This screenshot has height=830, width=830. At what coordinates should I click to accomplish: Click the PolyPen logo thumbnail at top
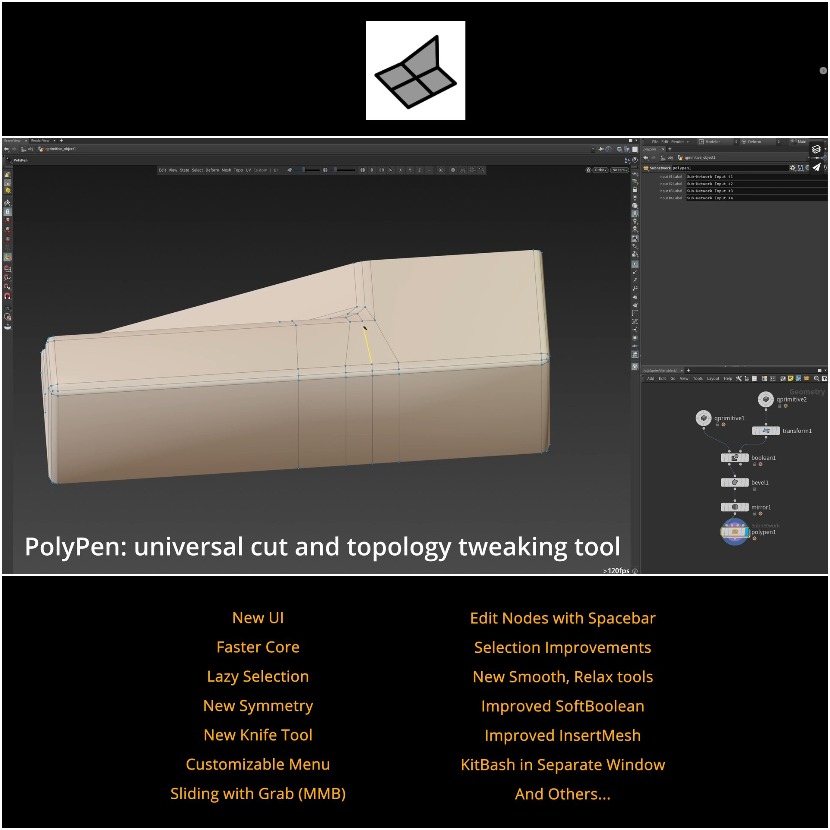coord(416,70)
